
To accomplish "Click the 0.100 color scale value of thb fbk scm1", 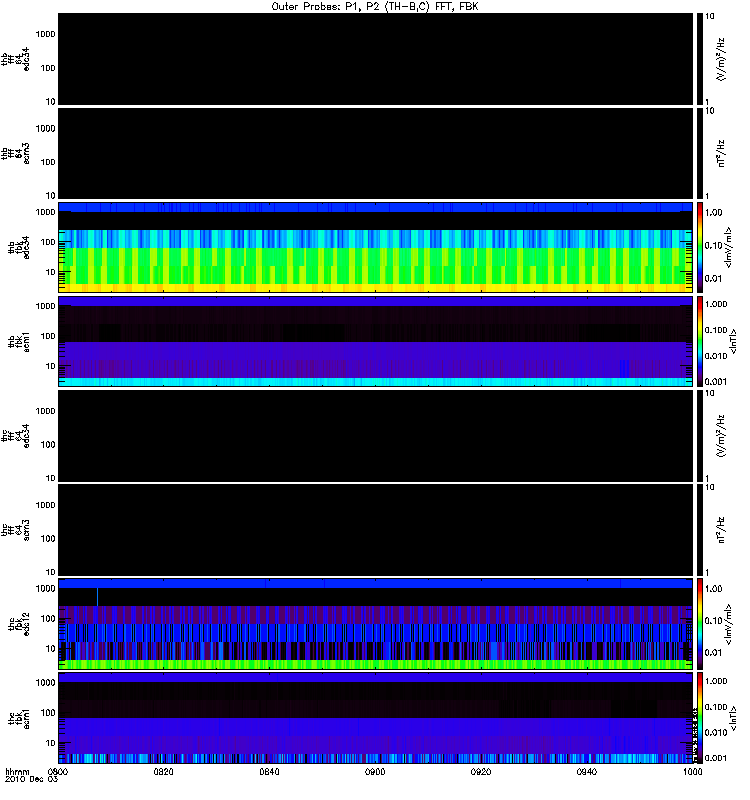I will click(716, 330).
